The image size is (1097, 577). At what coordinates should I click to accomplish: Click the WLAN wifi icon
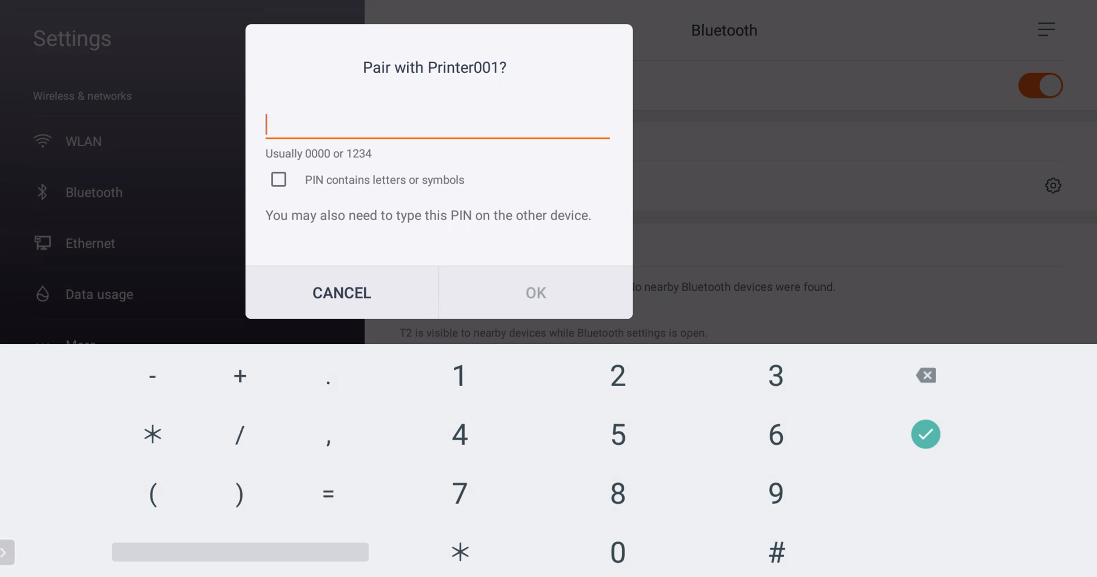[x=43, y=141]
